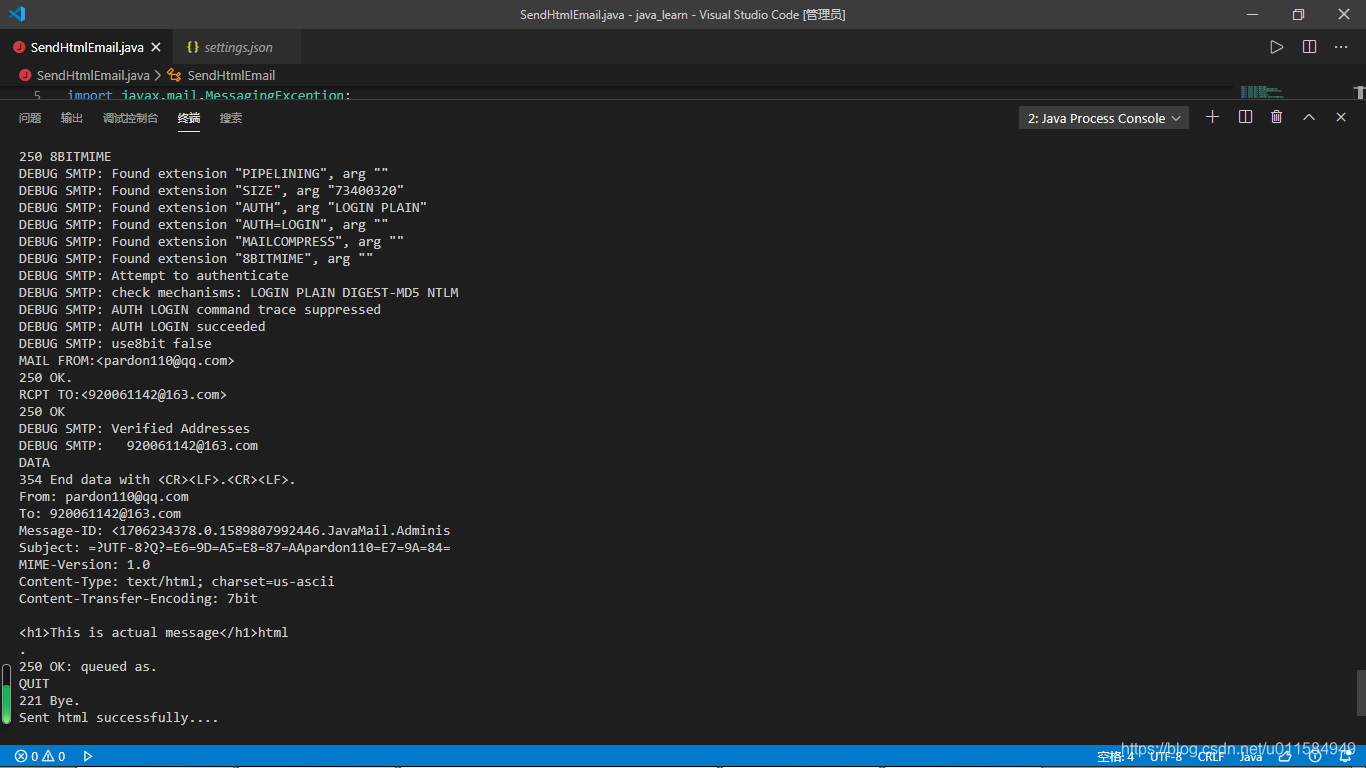Image resolution: width=1366 pixels, height=768 pixels.
Task: Select the 终端 (Terminal) panel tab
Action: coord(189,118)
